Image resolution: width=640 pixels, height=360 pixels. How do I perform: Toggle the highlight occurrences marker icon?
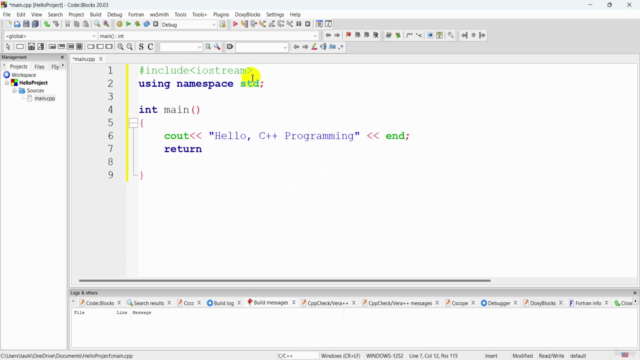[314, 47]
